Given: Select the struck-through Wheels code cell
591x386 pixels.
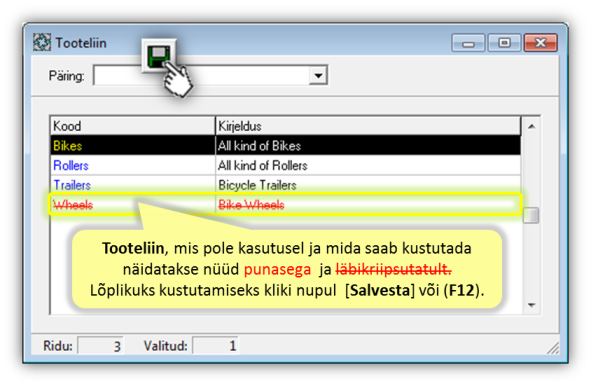Looking at the screenshot, I should pyautogui.click(x=133, y=205).
